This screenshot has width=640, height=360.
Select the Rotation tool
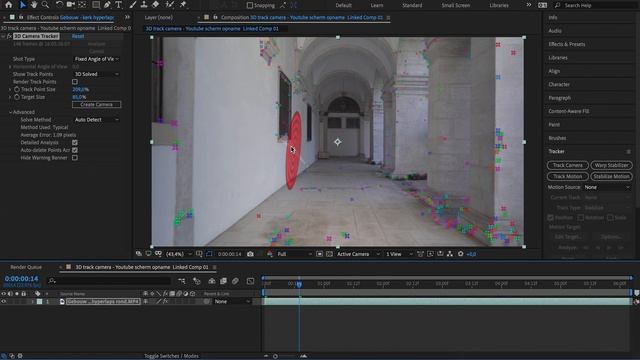[59, 5]
